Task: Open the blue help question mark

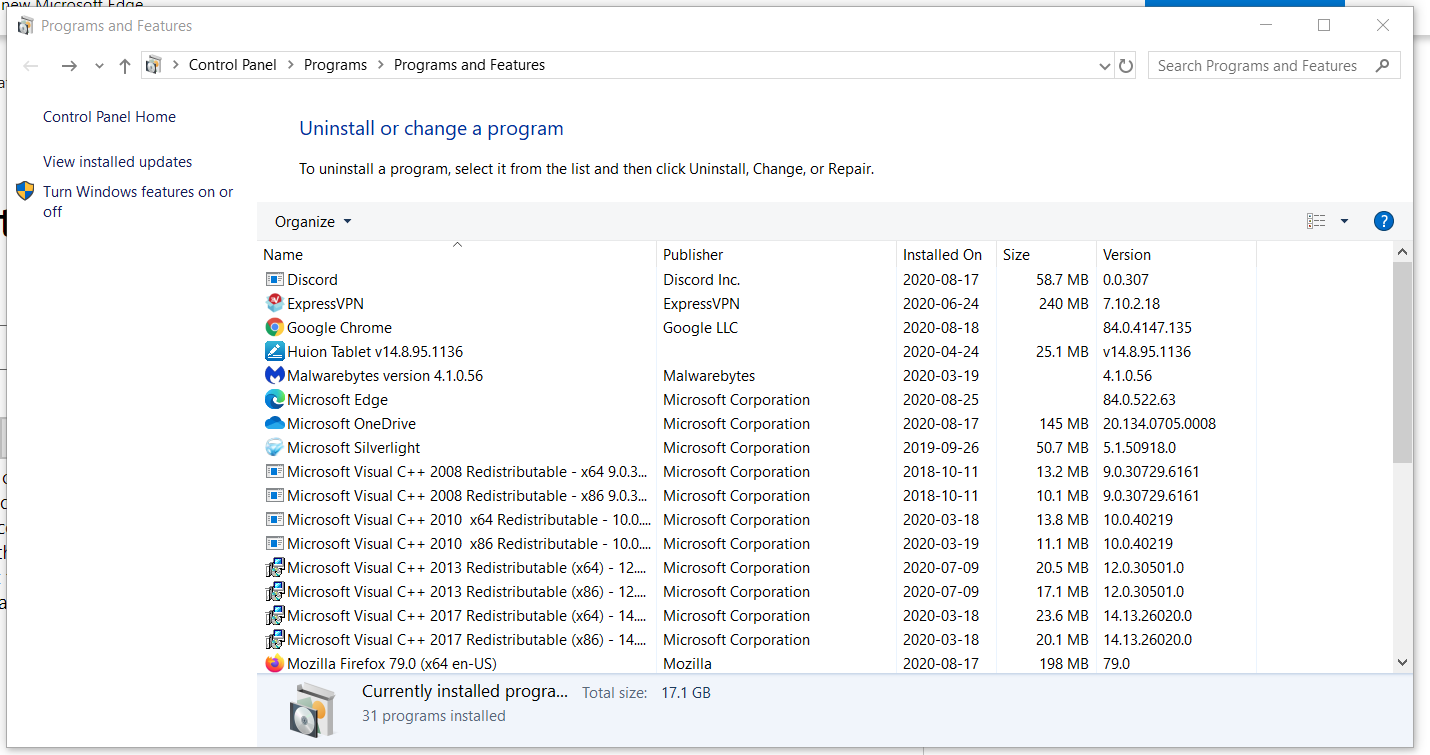Action: coord(1384,222)
